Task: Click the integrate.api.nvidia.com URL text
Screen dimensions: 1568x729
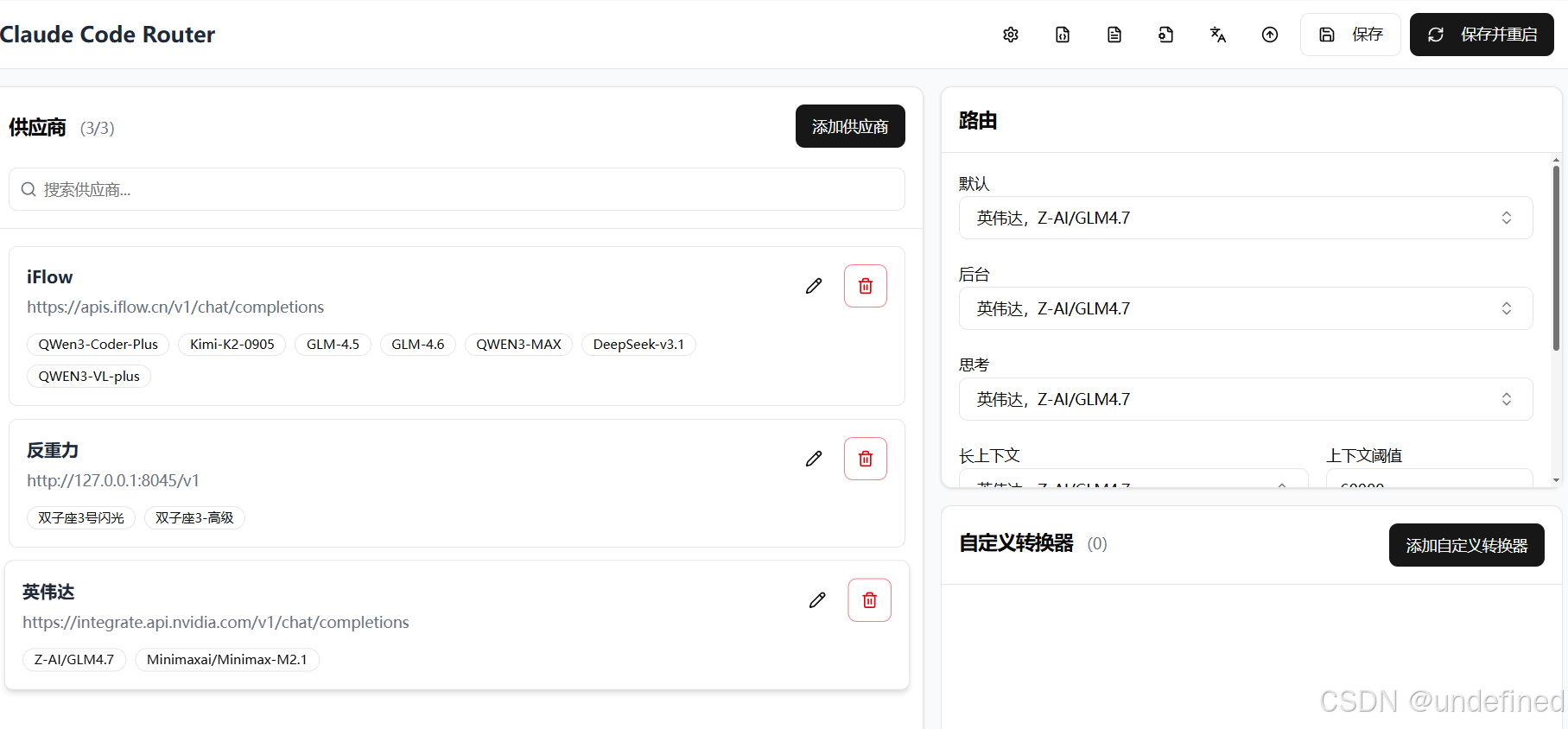Action: click(x=216, y=622)
